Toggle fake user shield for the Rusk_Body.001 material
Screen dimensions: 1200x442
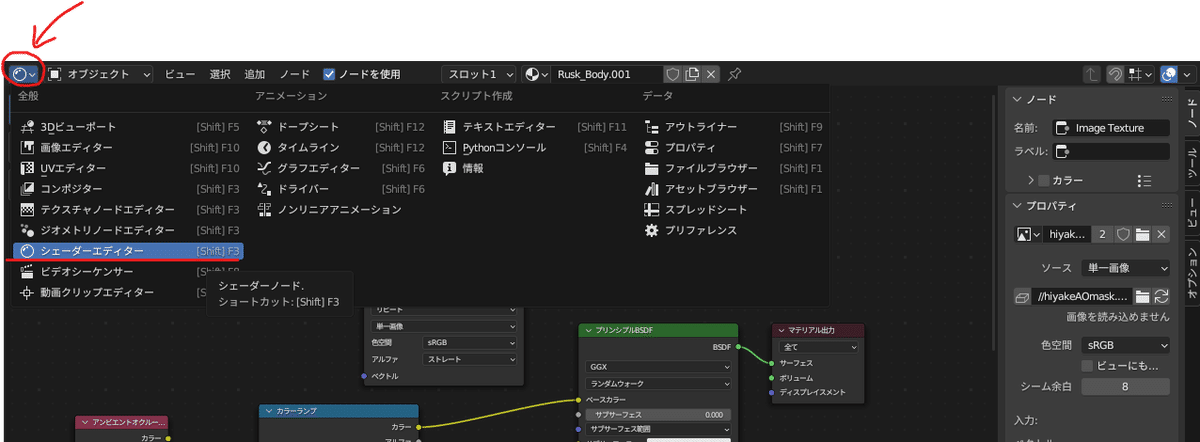click(x=673, y=74)
